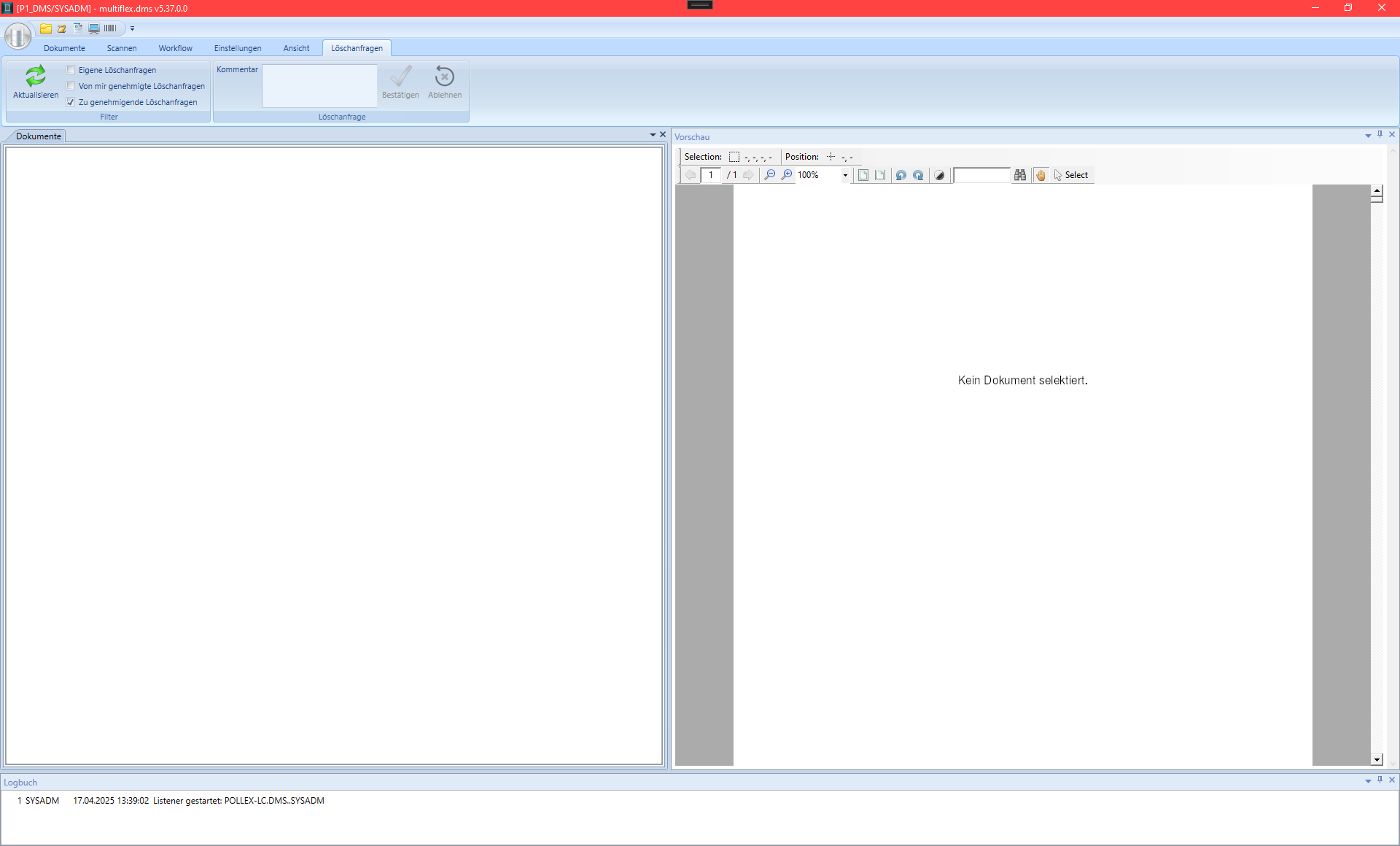The image size is (1400, 846).
Task: Click the Select tool button
Action: pyautogui.click(x=1070, y=175)
